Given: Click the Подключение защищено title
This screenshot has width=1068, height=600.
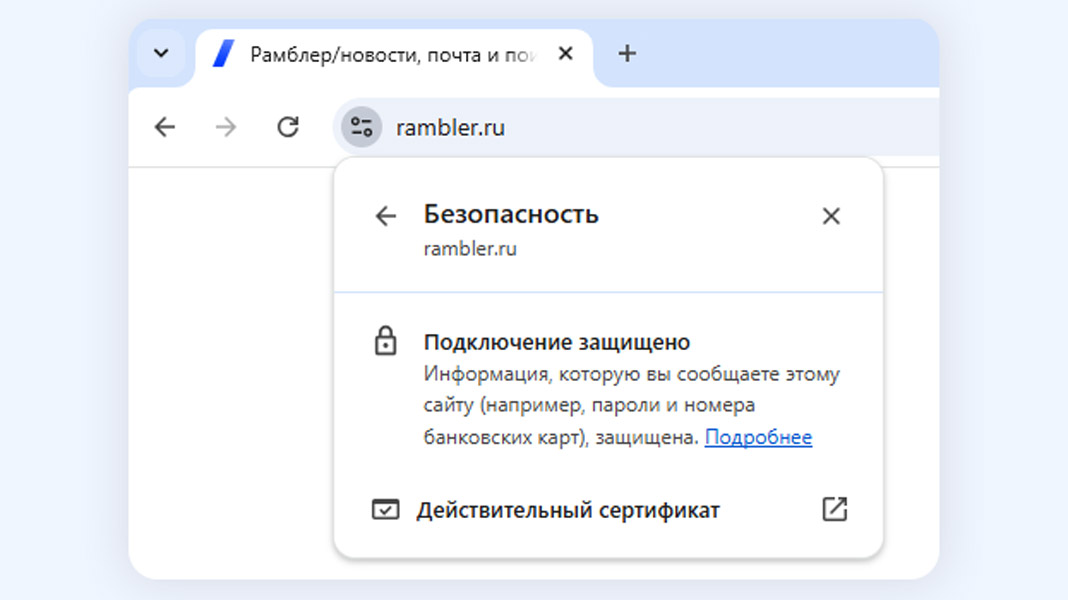Looking at the screenshot, I should 556,342.
